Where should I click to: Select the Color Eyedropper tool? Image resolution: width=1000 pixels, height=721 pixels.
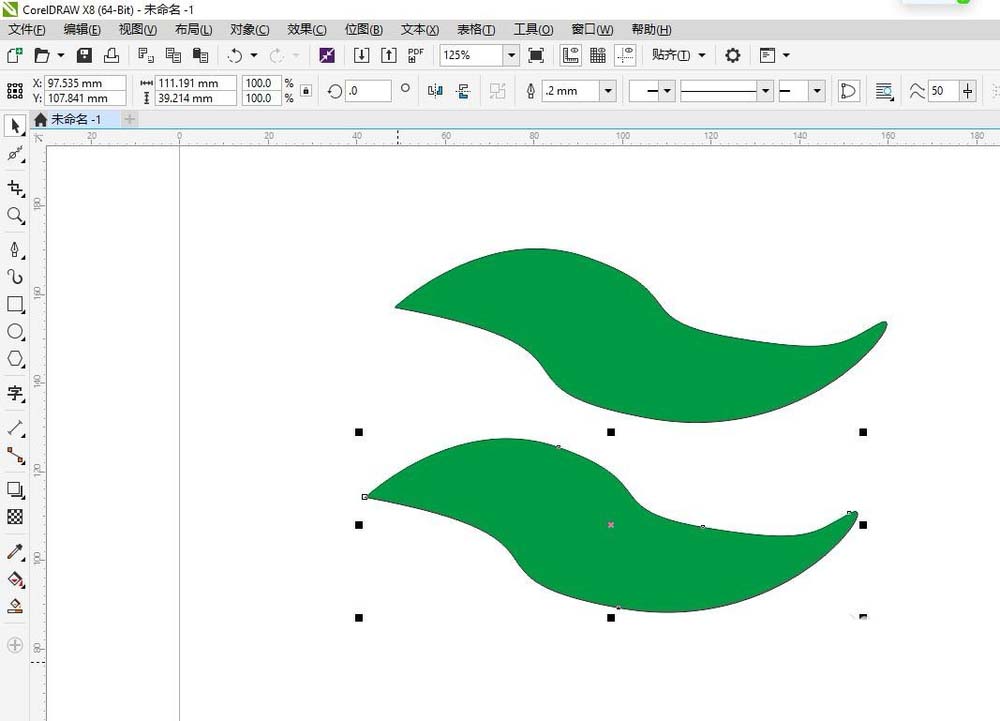(15, 551)
